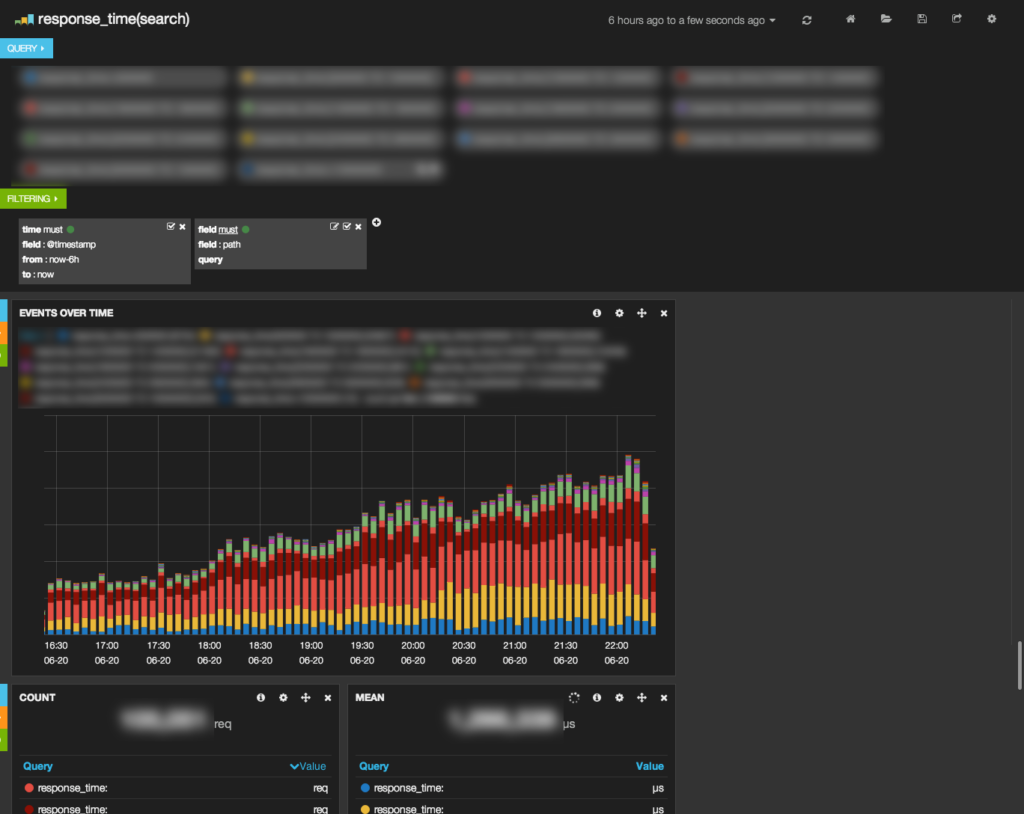The image size is (1024, 814).
Task: Refresh the dashboard with the refresh icon
Action: click(x=807, y=18)
